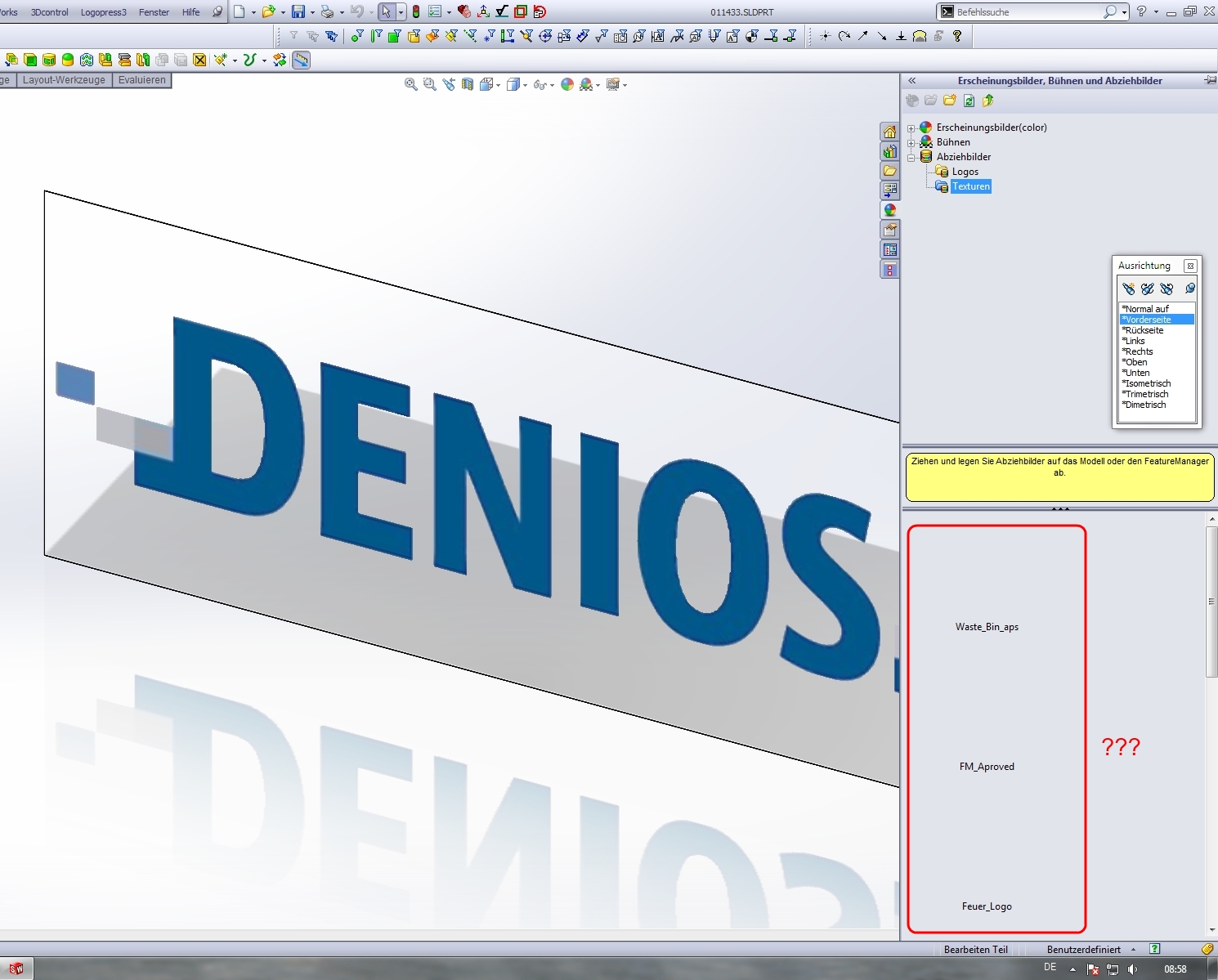Open the display style cube dropdown arrow
The width and height of the screenshot is (1218, 980).
(x=525, y=85)
